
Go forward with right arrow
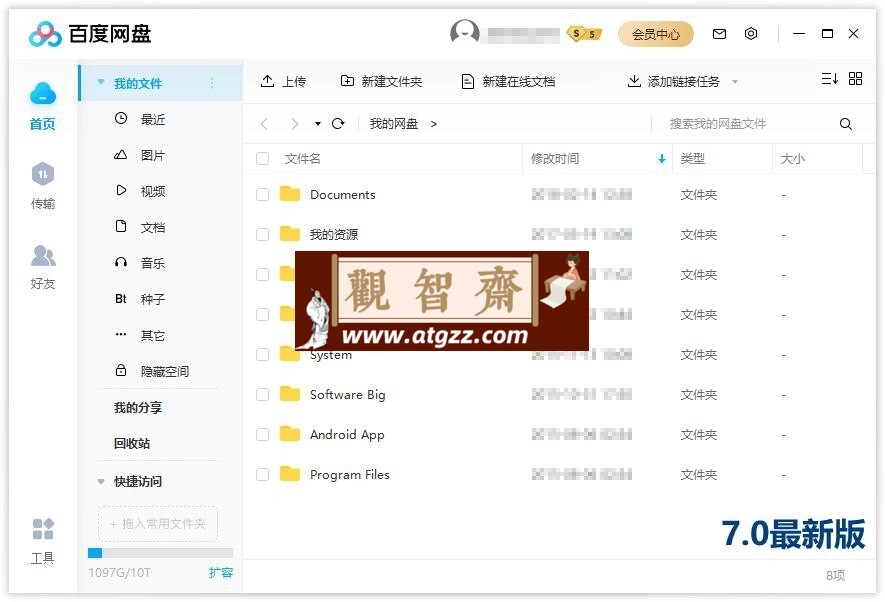pyautogui.click(x=294, y=124)
